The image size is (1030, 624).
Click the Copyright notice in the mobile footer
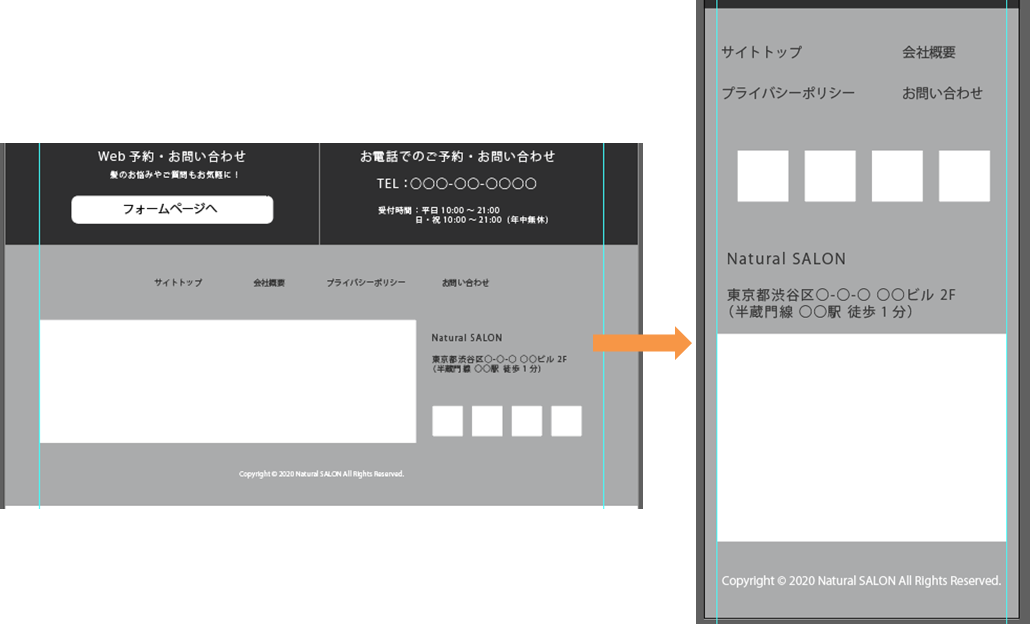coord(861,581)
